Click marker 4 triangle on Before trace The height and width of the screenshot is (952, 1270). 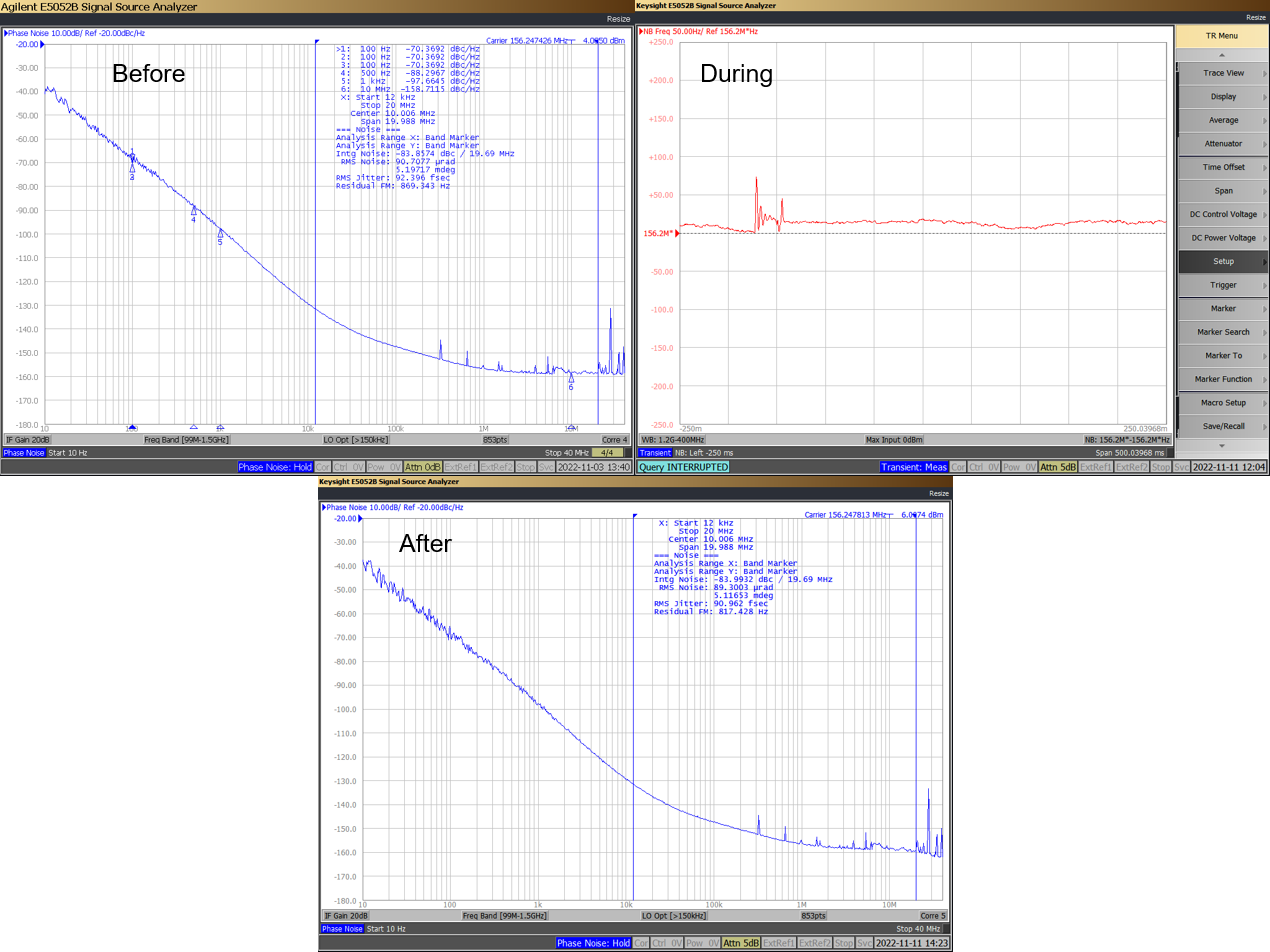[x=193, y=210]
